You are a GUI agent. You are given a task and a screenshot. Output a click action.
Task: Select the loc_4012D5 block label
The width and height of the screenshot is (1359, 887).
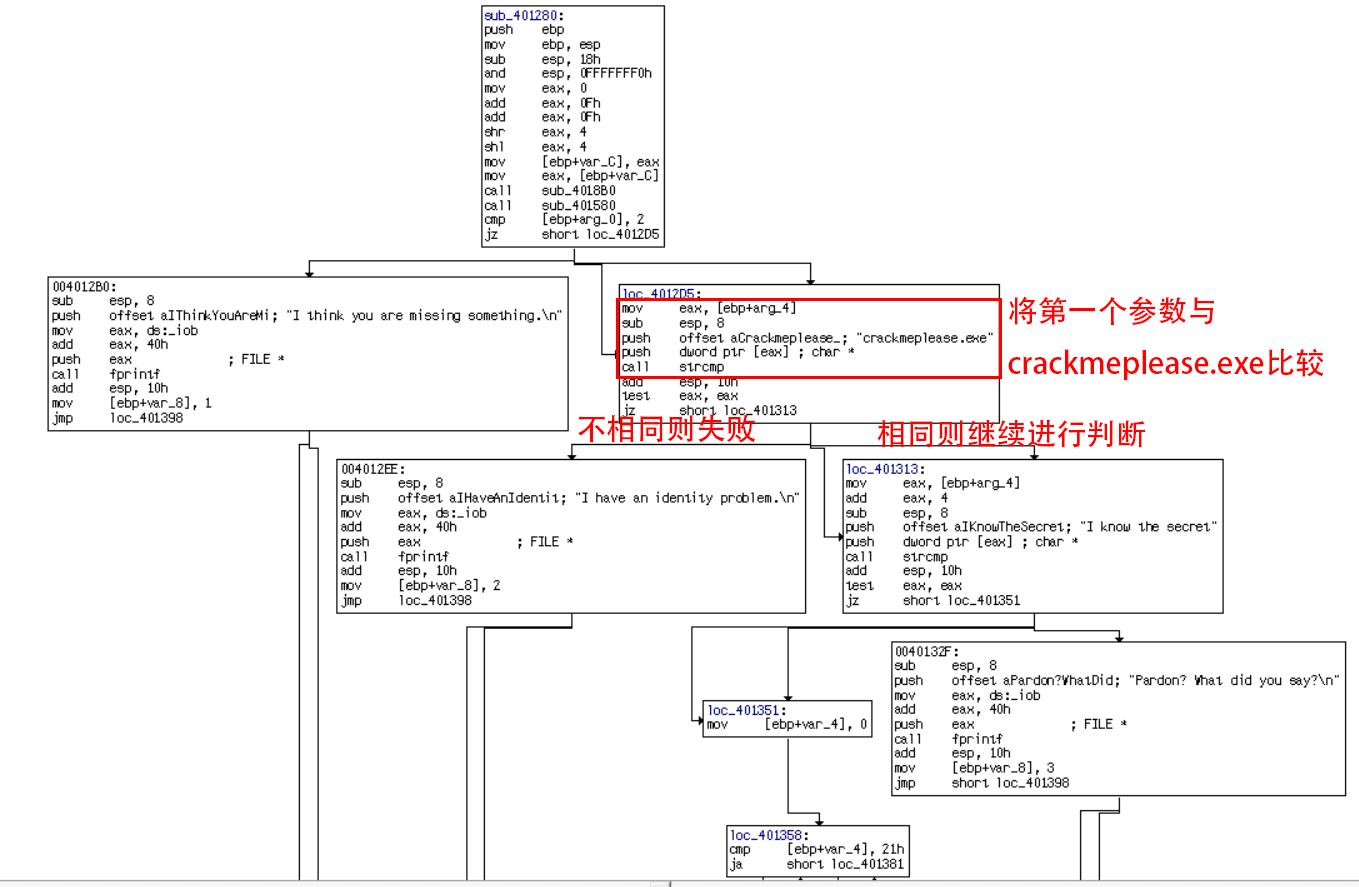[661, 294]
